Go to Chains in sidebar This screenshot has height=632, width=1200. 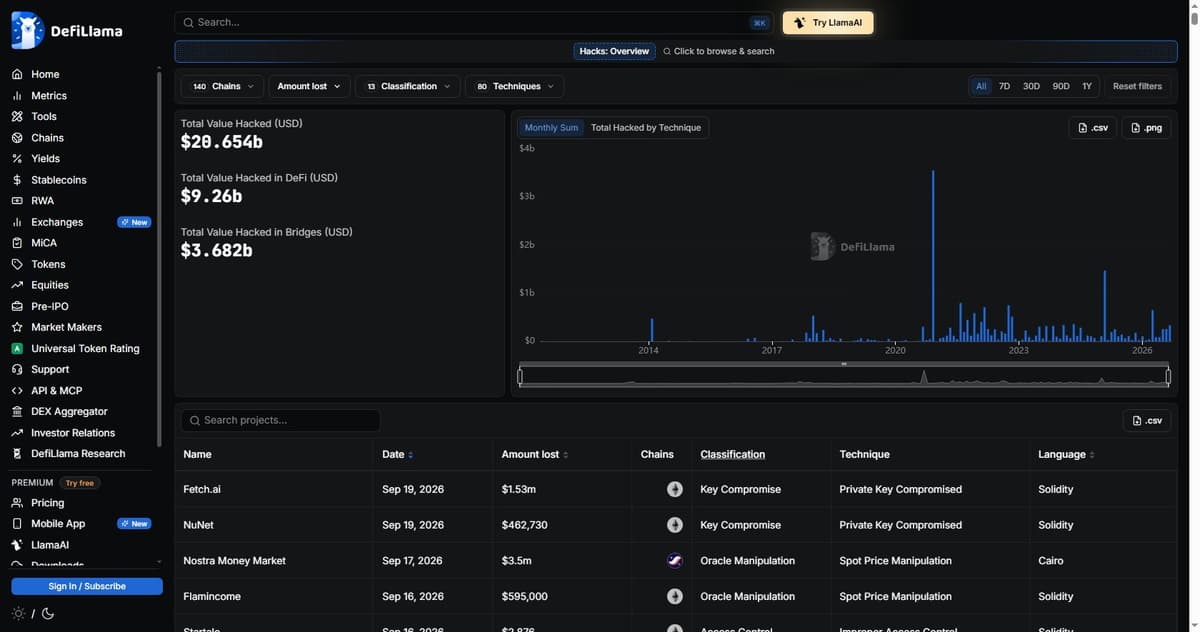tap(47, 138)
